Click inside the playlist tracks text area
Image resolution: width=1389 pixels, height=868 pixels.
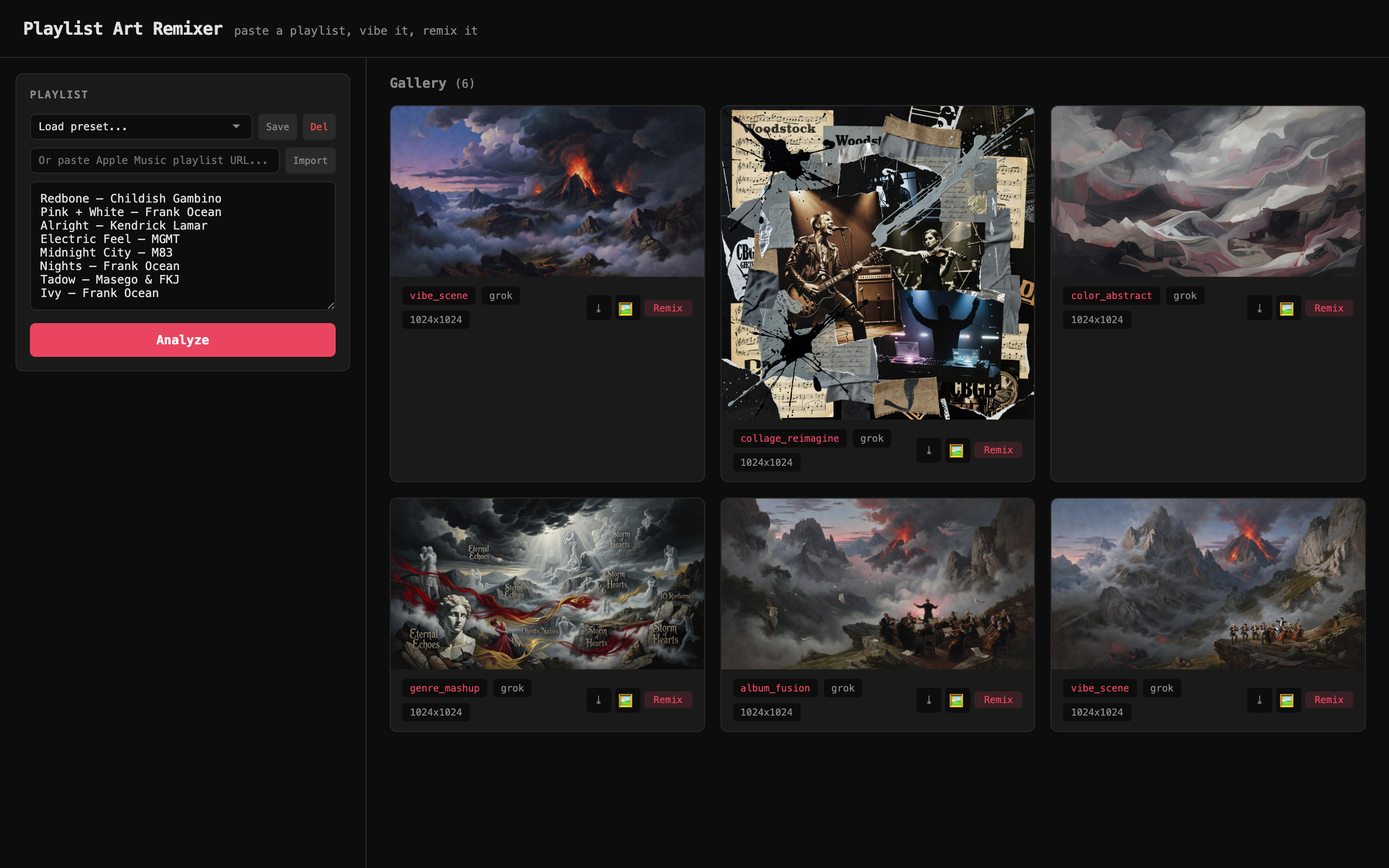tap(182, 246)
